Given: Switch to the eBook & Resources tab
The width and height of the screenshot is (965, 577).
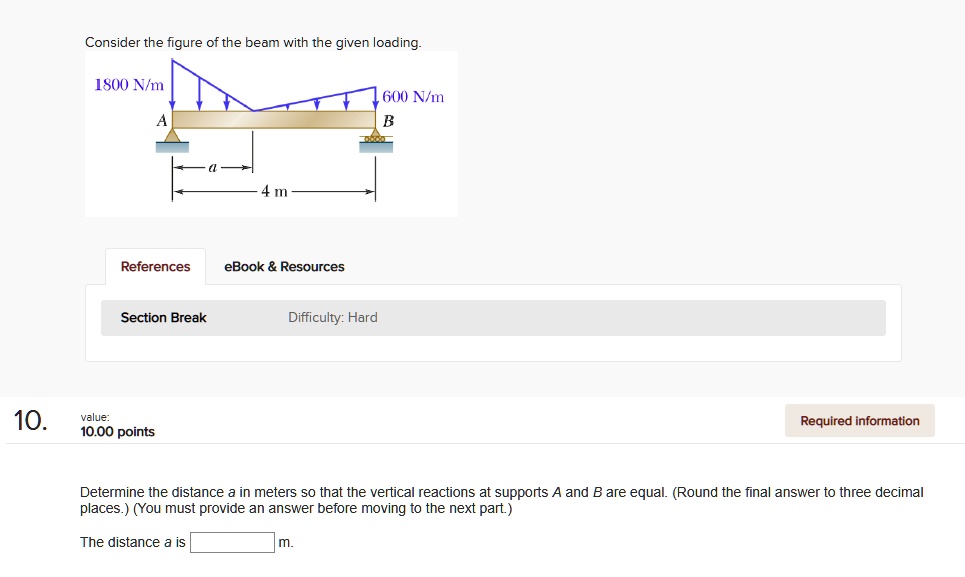Looking at the screenshot, I should click(x=284, y=266).
